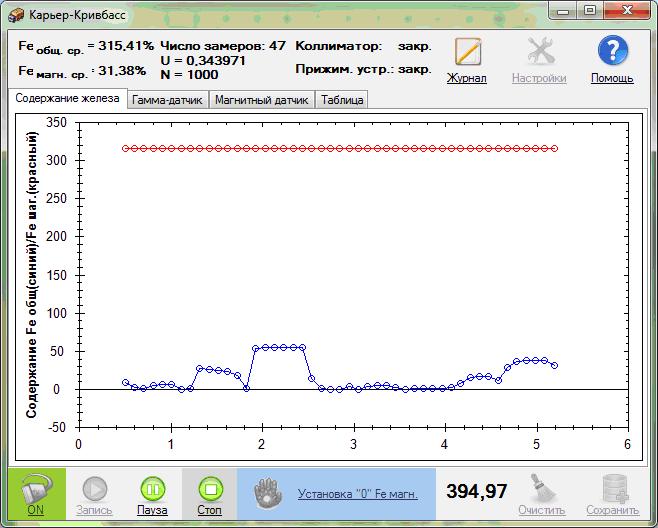Click the ON label text
The image size is (658, 528).
pyautogui.click(x=35, y=510)
